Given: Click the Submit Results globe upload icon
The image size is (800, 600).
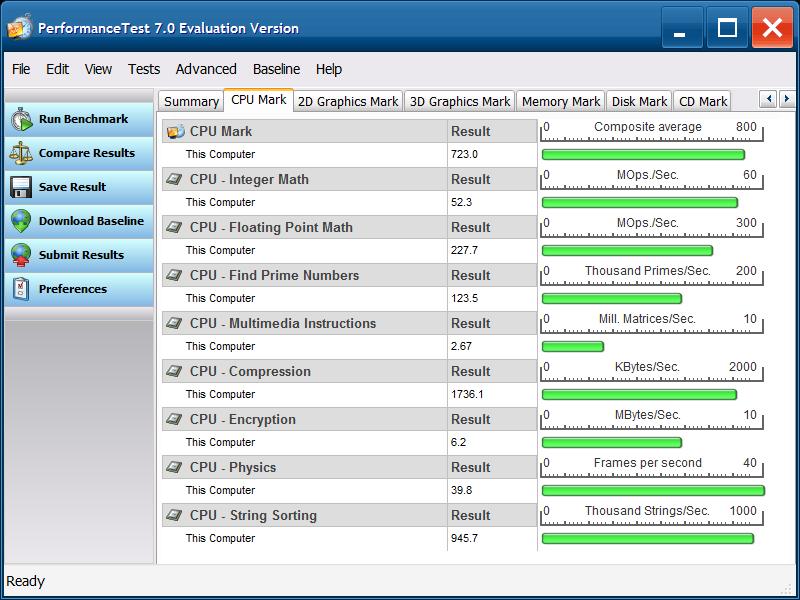Looking at the screenshot, I should point(21,255).
